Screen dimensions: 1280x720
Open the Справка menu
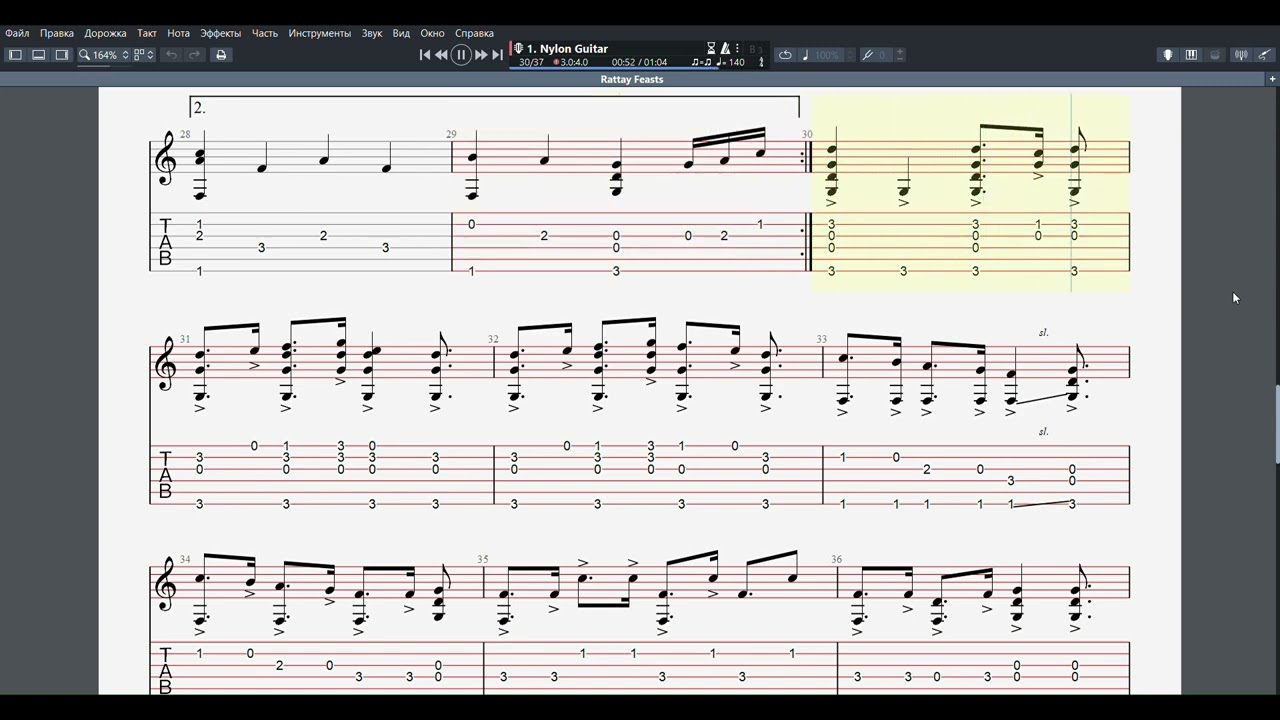point(474,33)
